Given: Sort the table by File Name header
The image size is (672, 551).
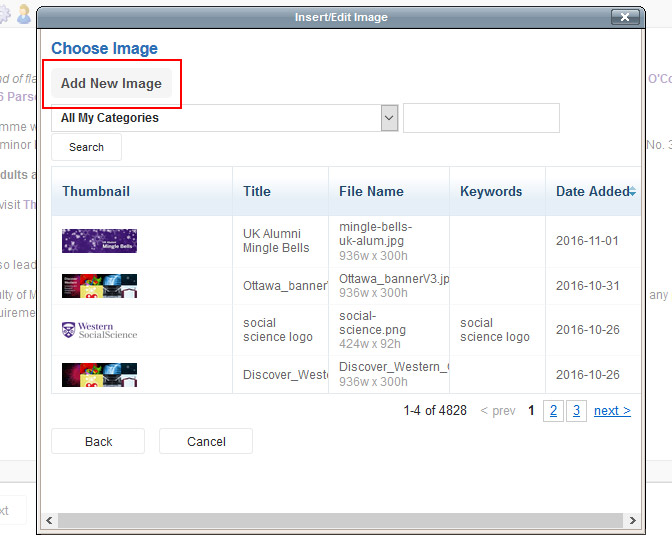Looking at the screenshot, I should tap(371, 192).
